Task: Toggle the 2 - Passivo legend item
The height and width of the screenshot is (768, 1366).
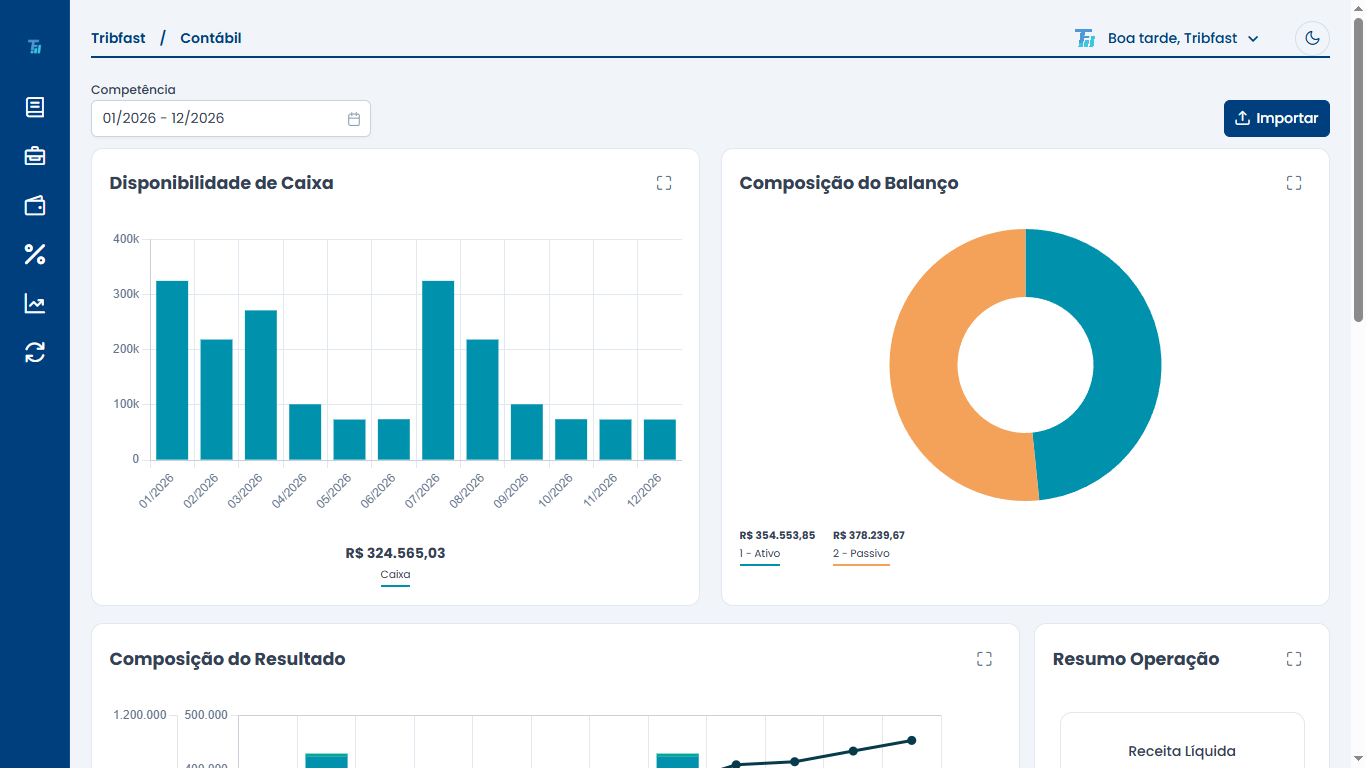Action: coord(861,554)
